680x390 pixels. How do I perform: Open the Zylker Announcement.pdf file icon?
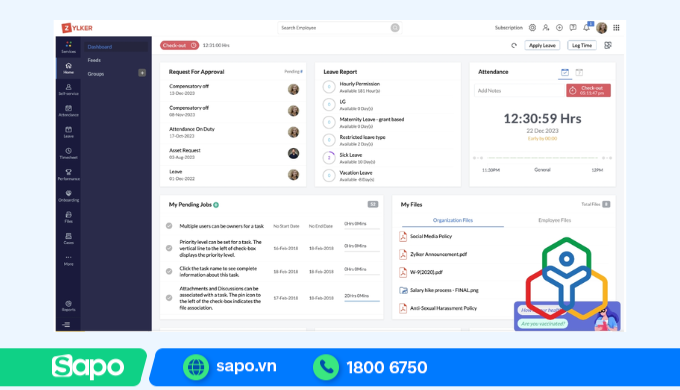tap(403, 254)
